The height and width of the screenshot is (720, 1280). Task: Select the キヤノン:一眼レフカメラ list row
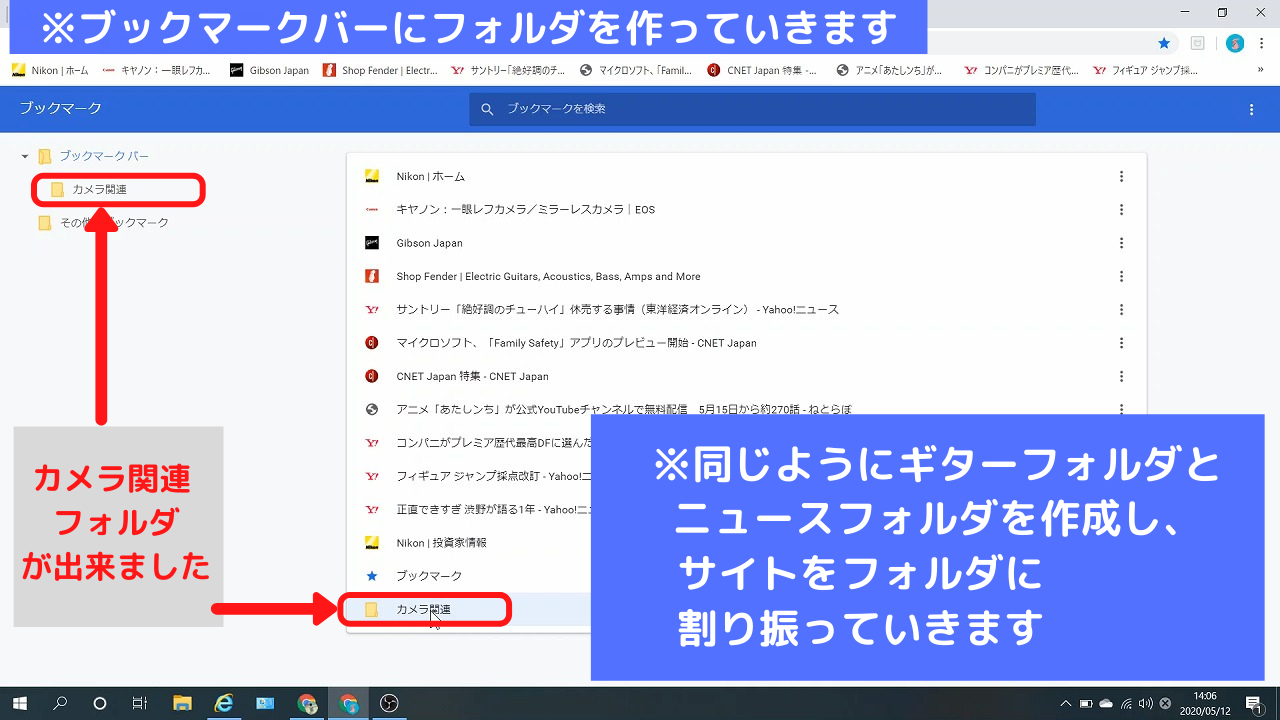point(746,210)
